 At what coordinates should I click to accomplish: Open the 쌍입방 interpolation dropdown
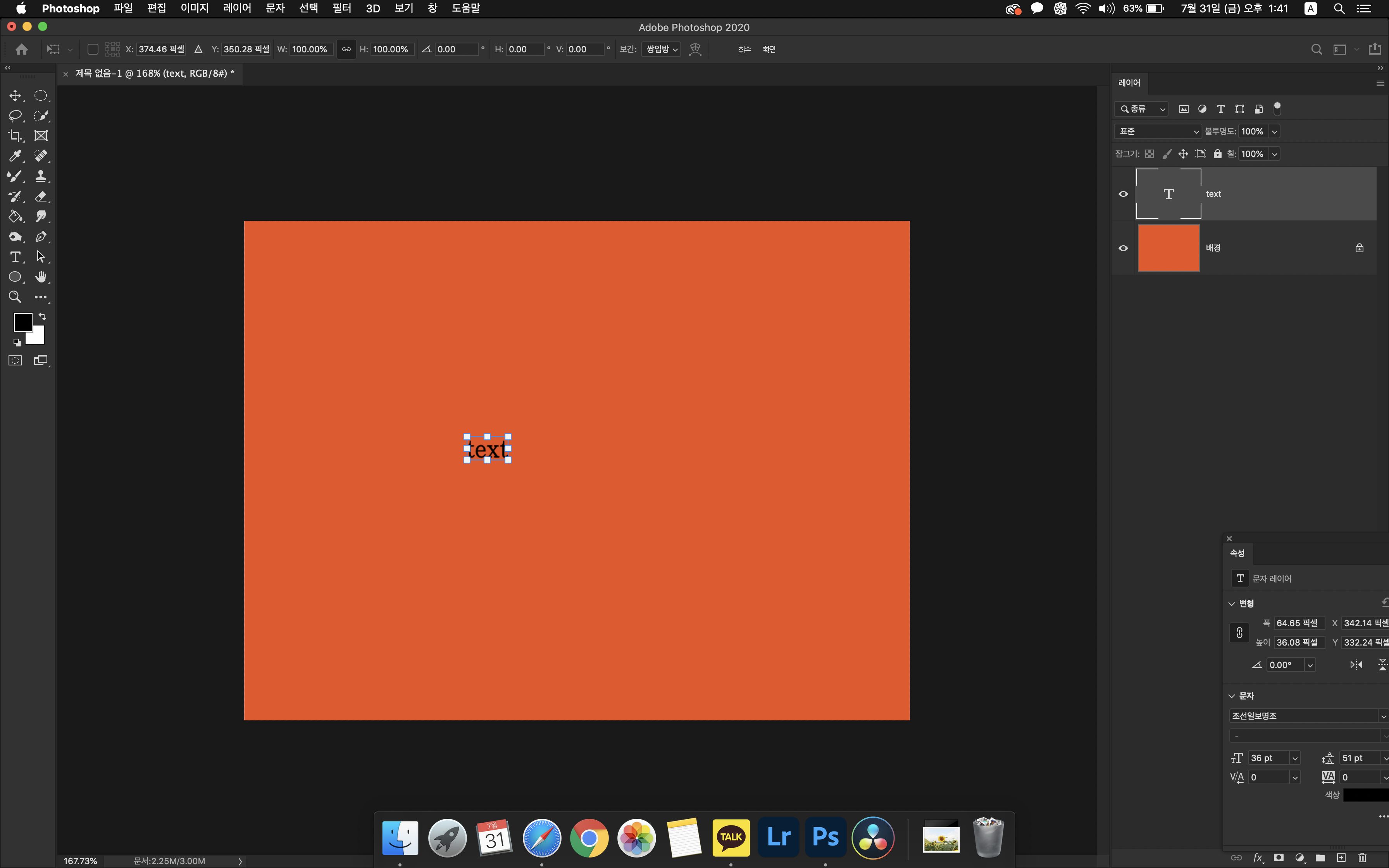click(661, 49)
